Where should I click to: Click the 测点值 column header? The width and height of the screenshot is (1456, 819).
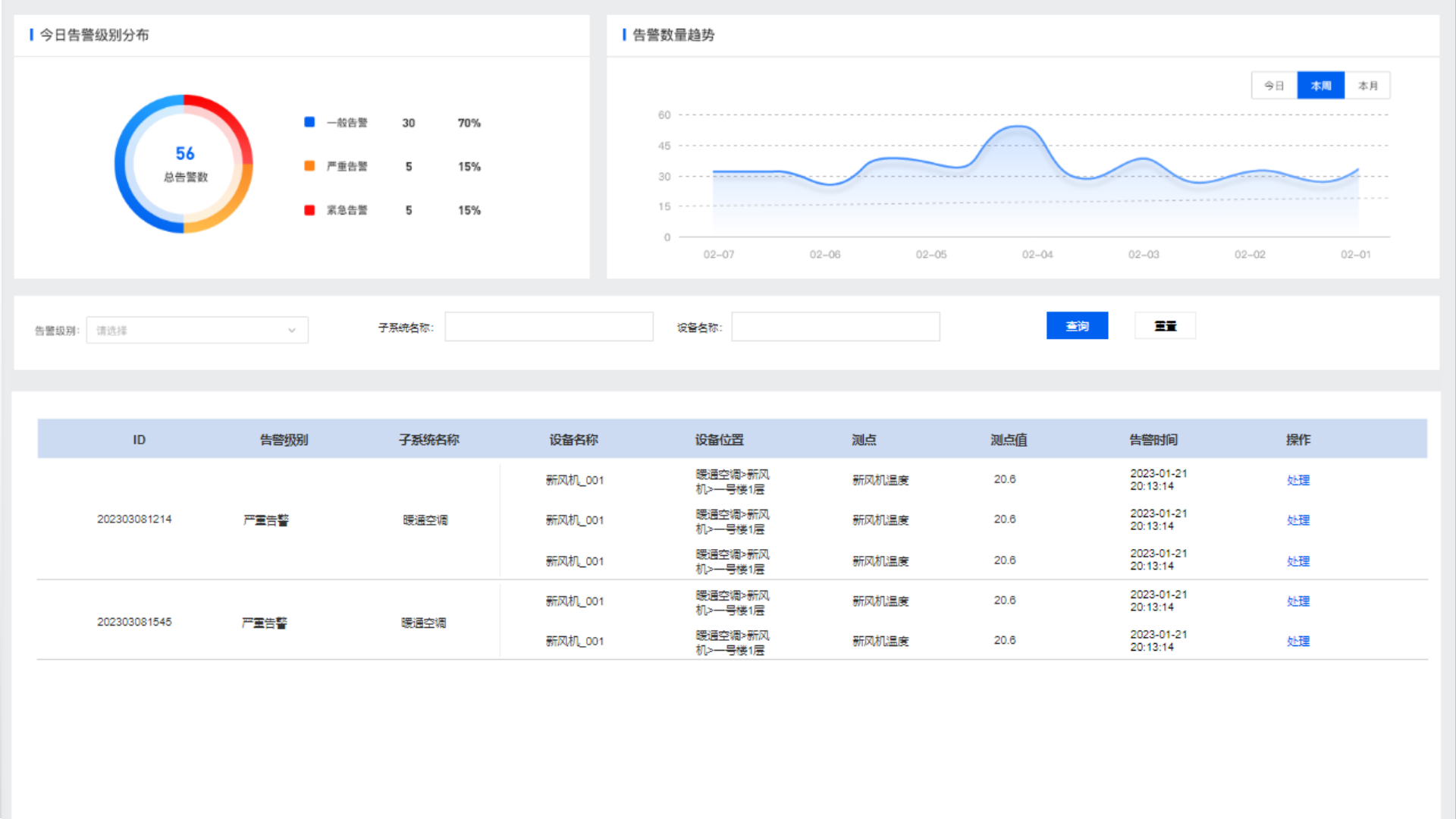(1009, 440)
